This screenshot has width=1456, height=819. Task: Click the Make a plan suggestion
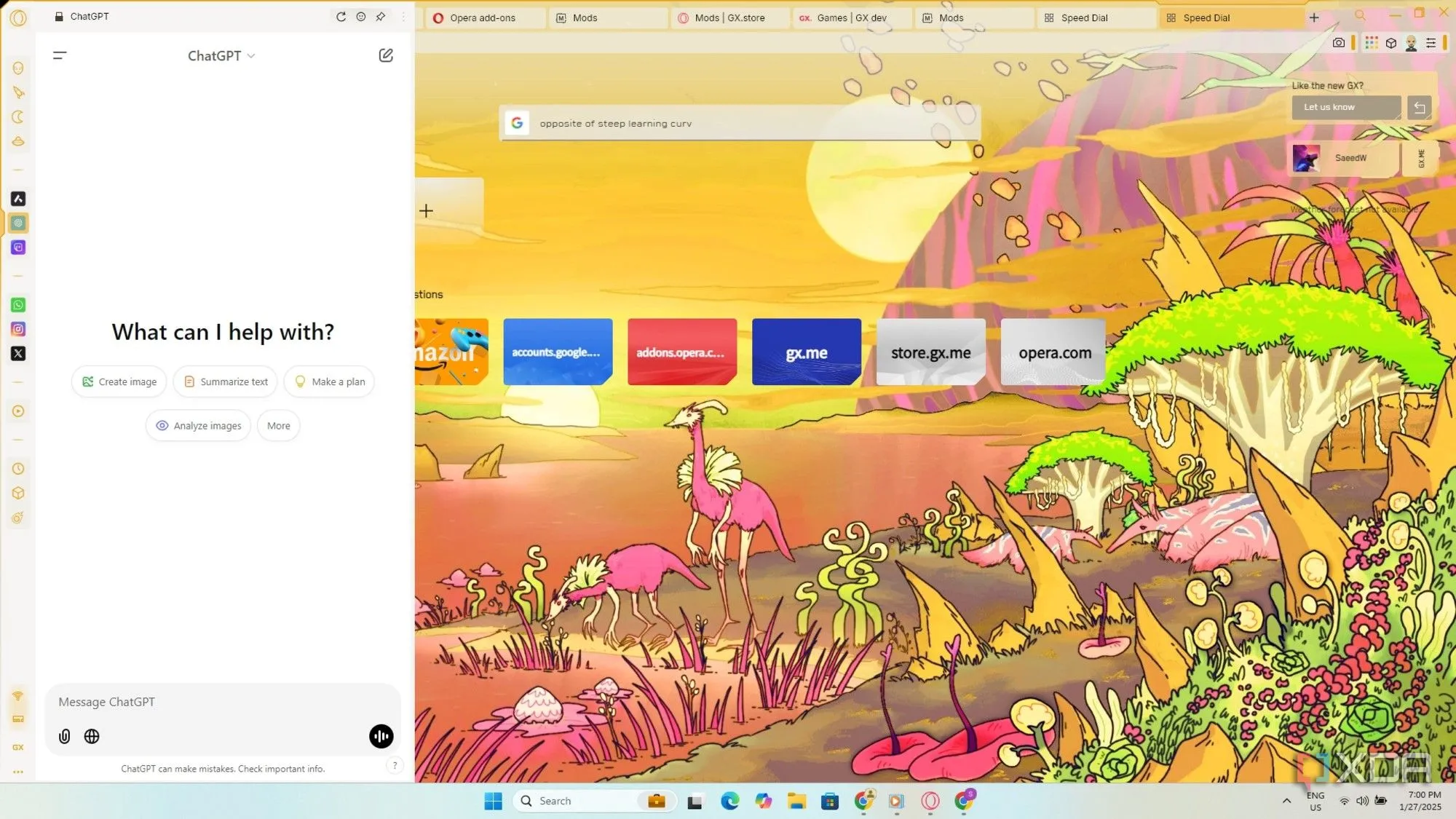(x=329, y=381)
